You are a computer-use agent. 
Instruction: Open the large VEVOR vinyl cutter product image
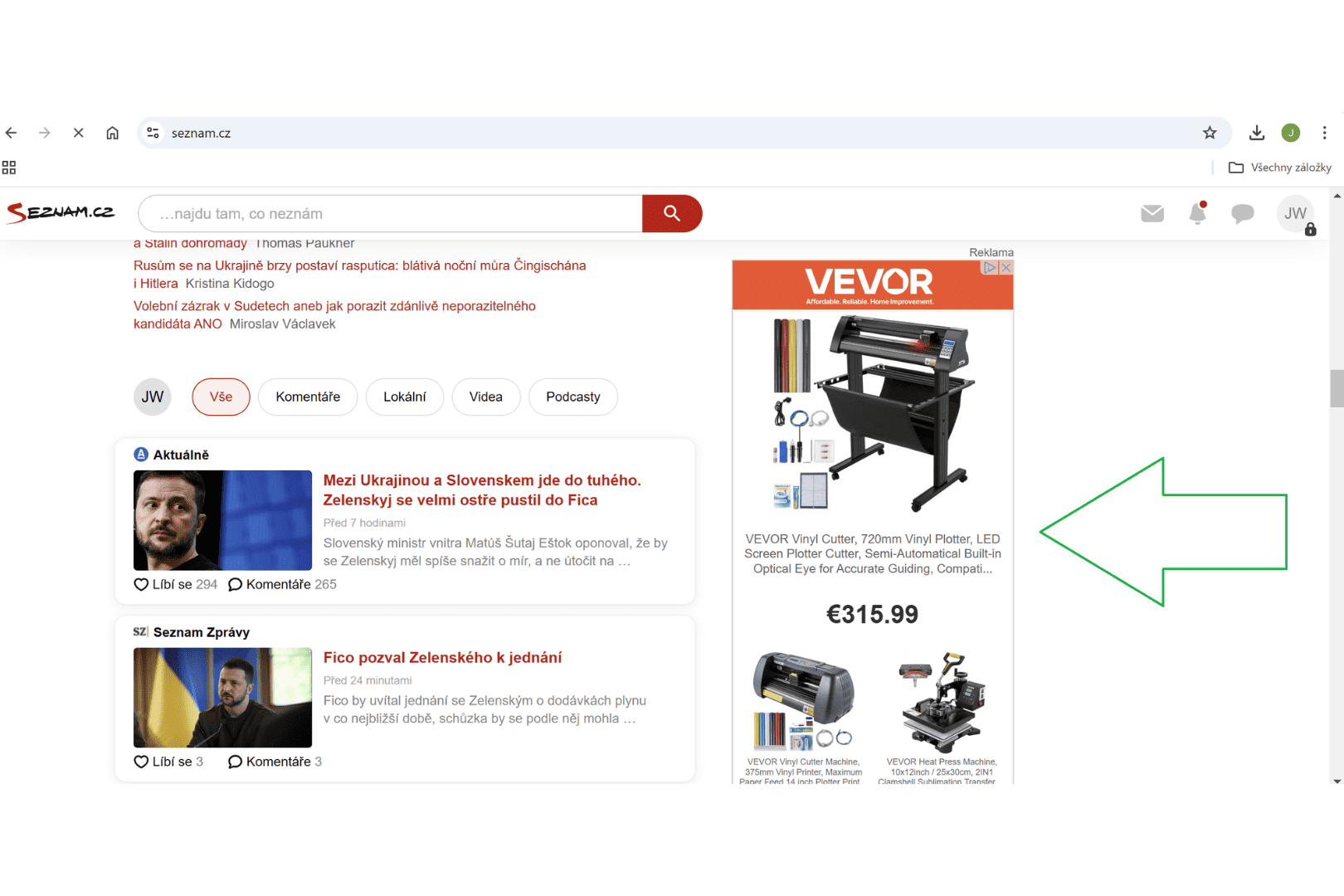point(873,412)
